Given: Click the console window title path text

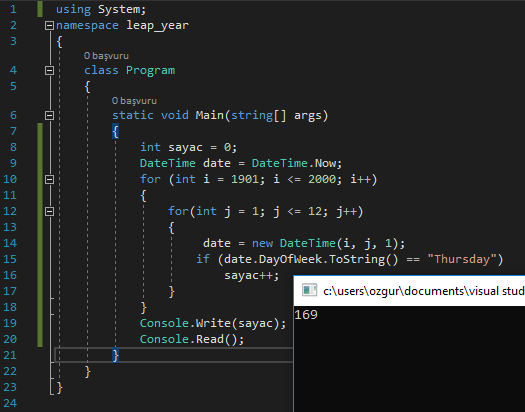Looking at the screenshot, I should pos(424,291).
